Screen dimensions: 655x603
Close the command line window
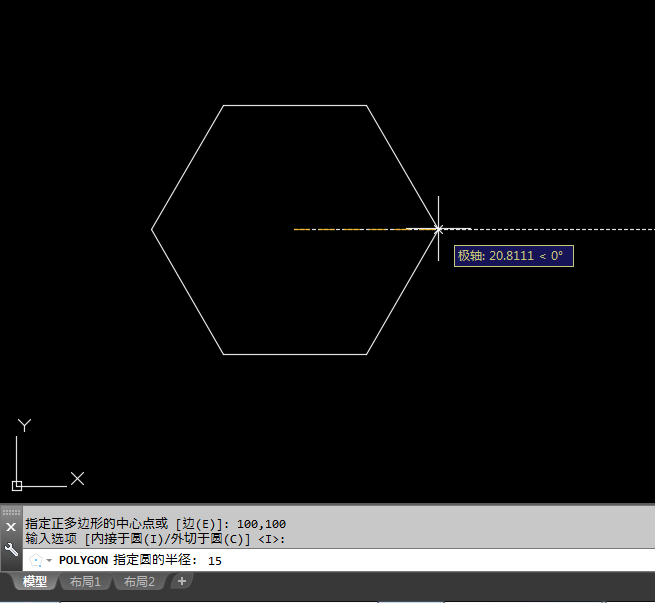(x=11, y=527)
